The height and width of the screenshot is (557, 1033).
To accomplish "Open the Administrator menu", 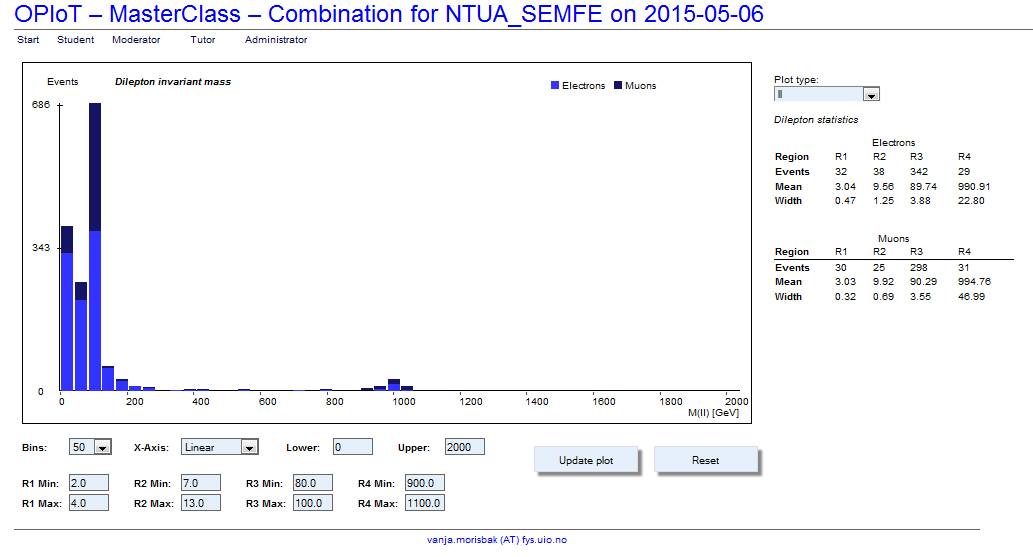I will [276, 40].
